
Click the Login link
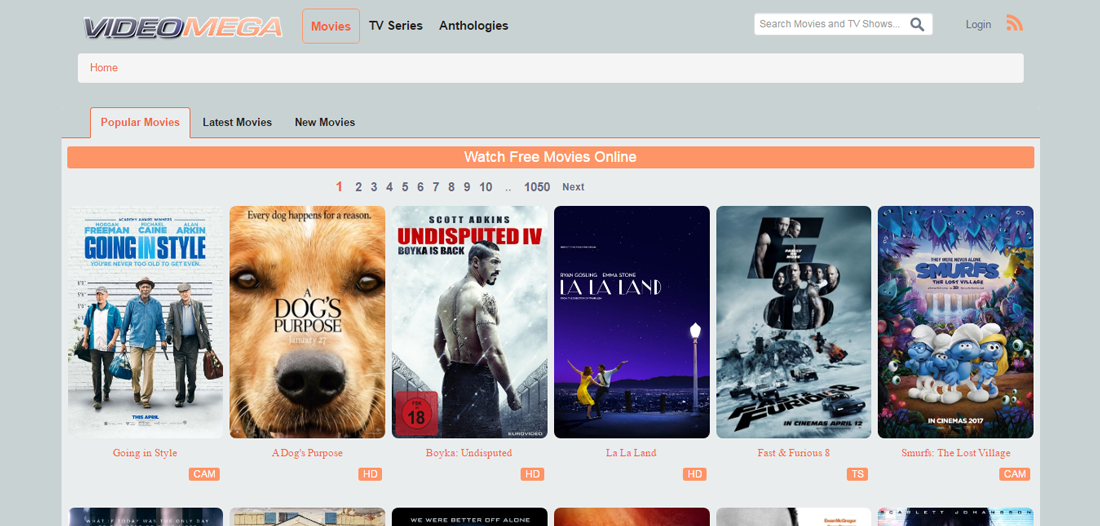[x=978, y=25]
